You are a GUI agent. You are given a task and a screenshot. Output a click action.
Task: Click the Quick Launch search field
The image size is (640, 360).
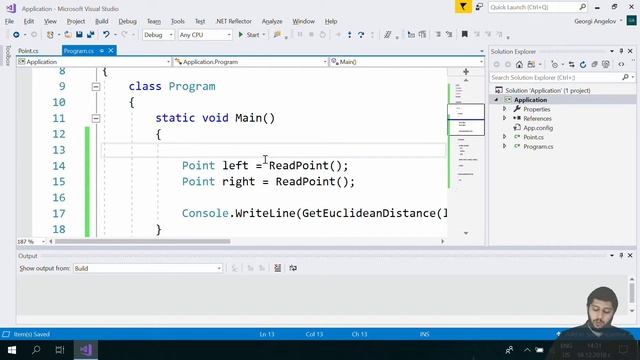[x=538, y=7]
